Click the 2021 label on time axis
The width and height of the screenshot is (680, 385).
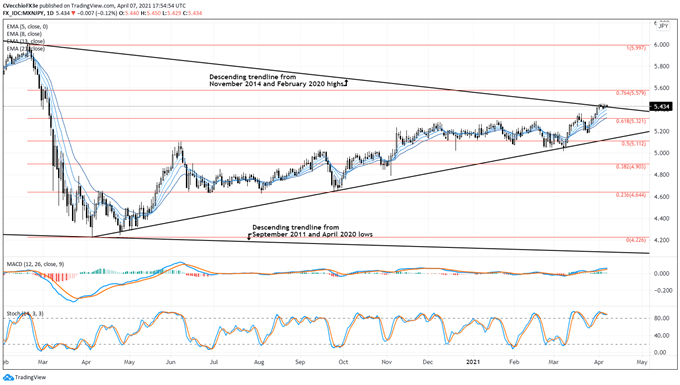[473, 362]
